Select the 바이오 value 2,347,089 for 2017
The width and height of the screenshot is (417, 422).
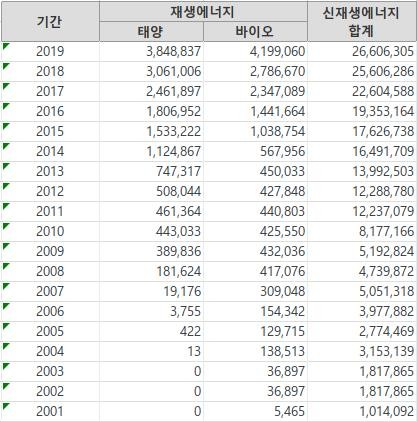click(255, 91)
